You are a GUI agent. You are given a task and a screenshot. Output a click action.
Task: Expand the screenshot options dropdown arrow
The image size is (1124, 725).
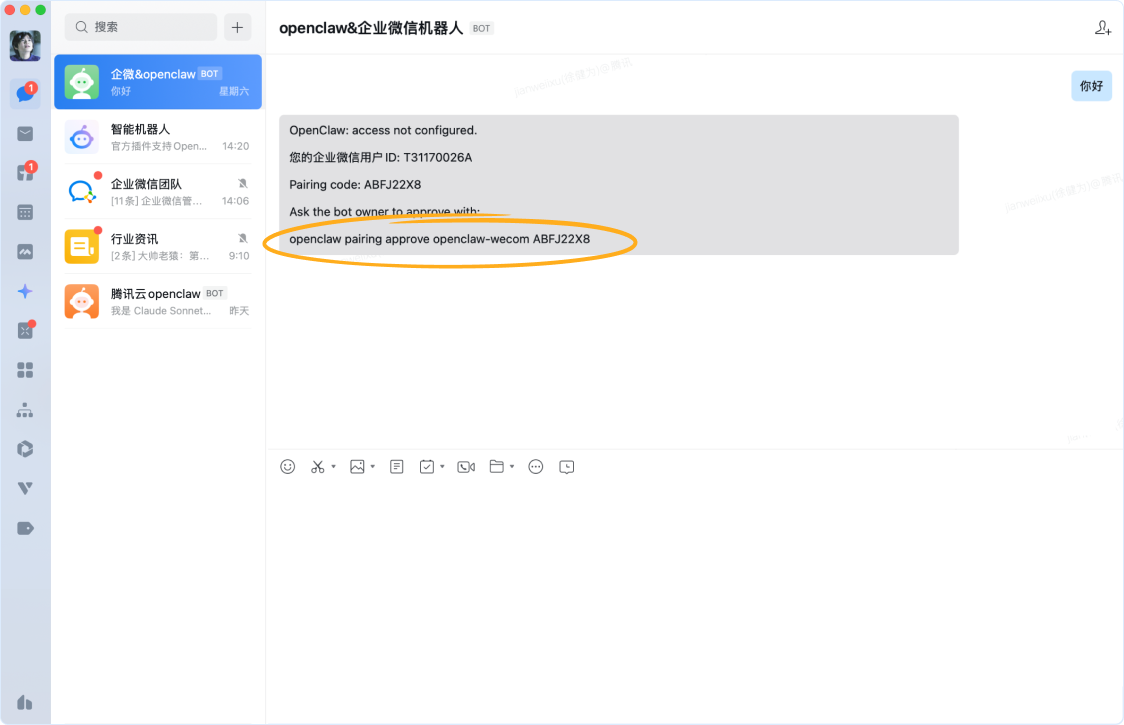coord(334,467)
